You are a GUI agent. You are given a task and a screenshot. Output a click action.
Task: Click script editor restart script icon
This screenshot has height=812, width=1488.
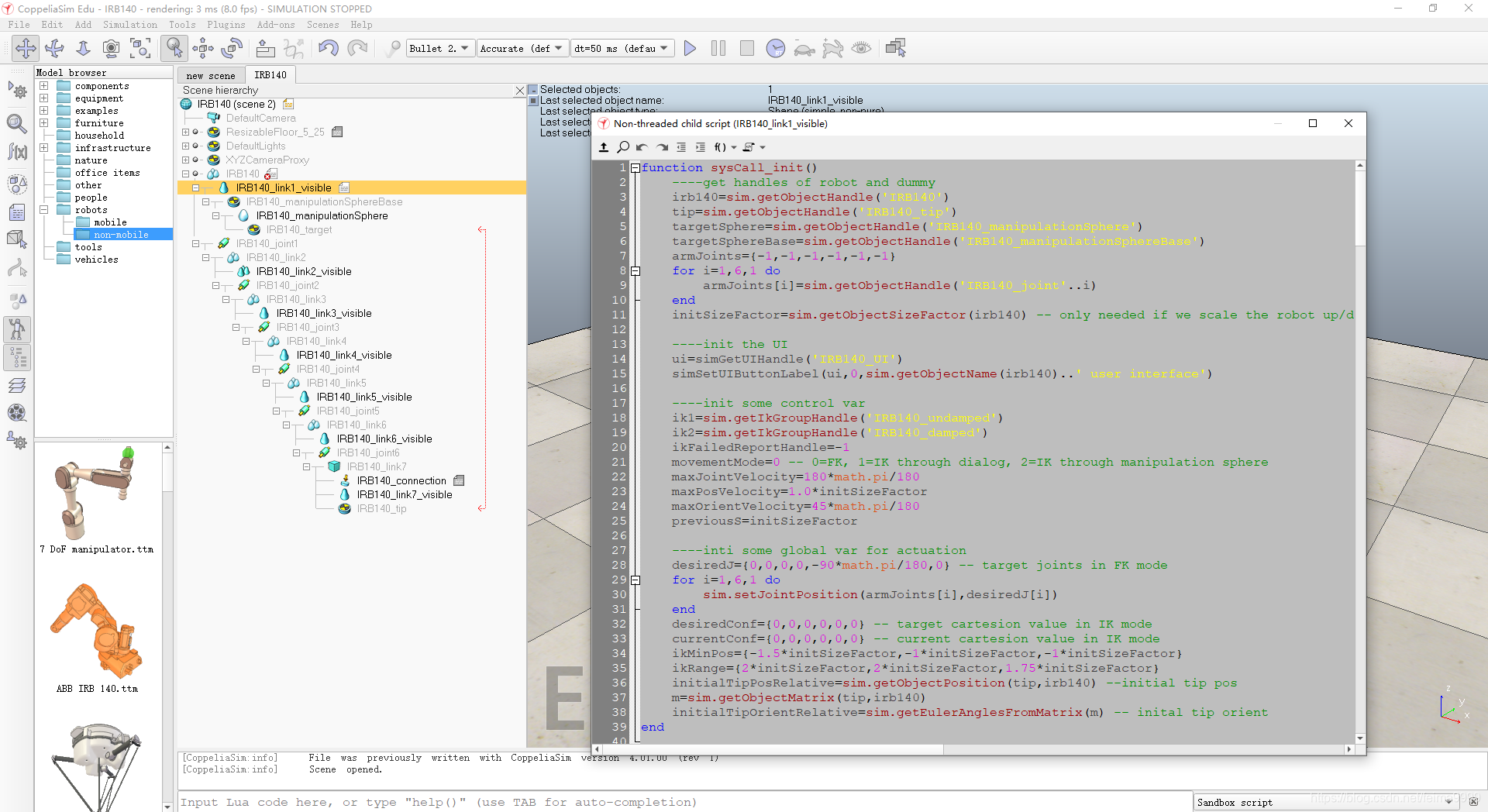pyautogui.click(x=604, y=147)
